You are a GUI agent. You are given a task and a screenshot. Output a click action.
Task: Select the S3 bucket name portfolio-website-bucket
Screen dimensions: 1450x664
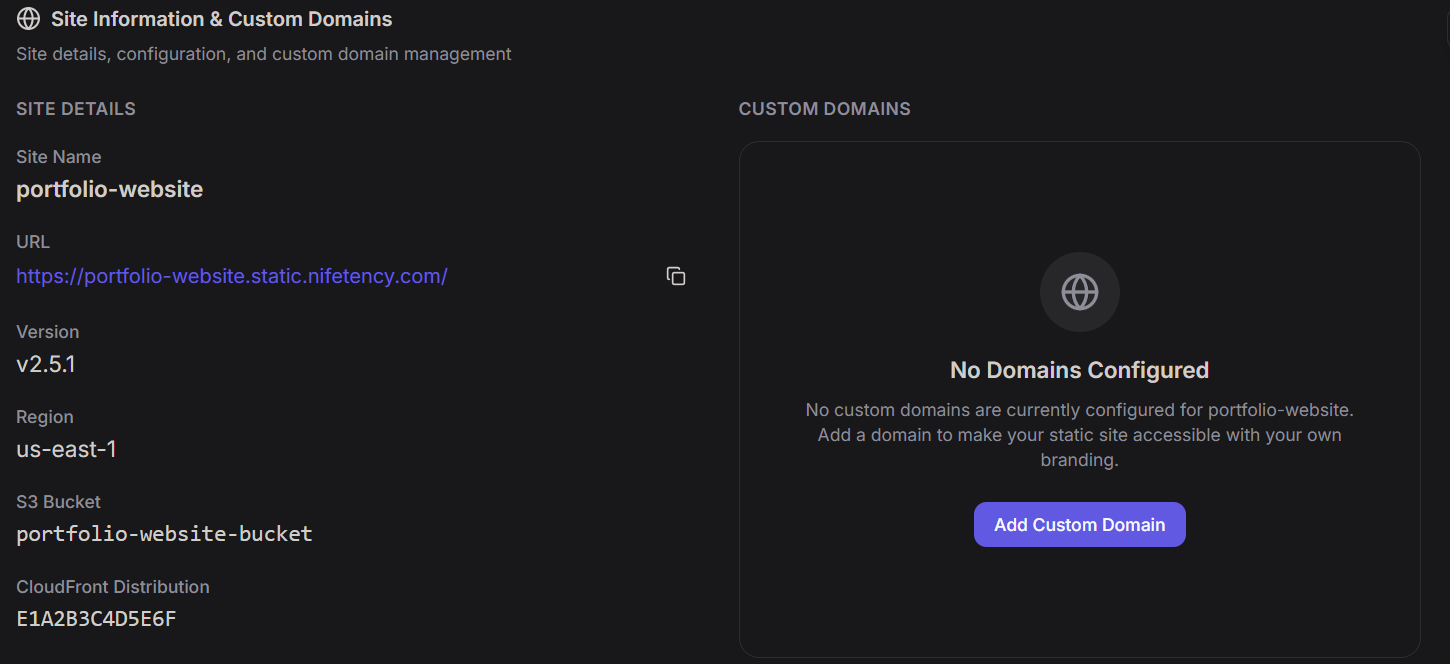(x=165, y=534)
